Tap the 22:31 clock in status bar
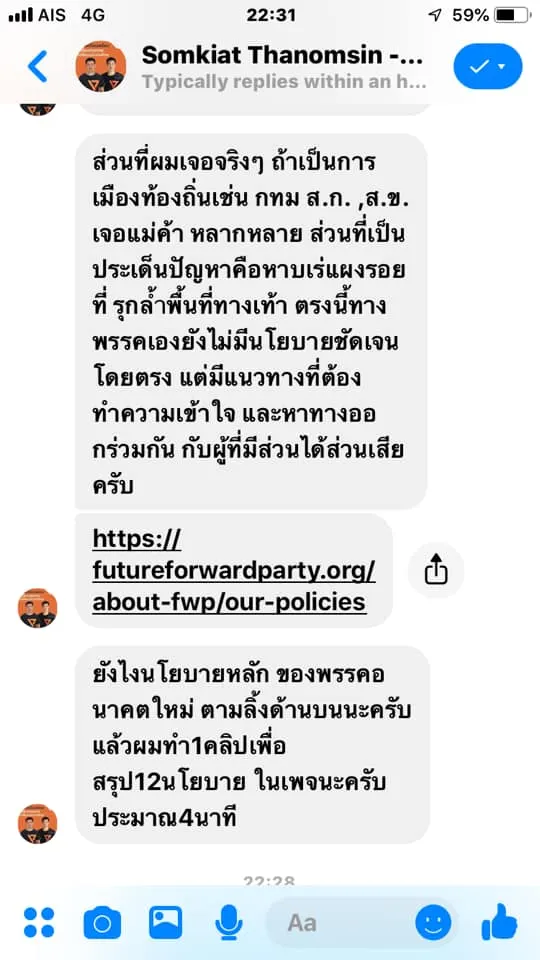This screenshot has width=540, height=960. pyautogui.click(x=271, y=15)
